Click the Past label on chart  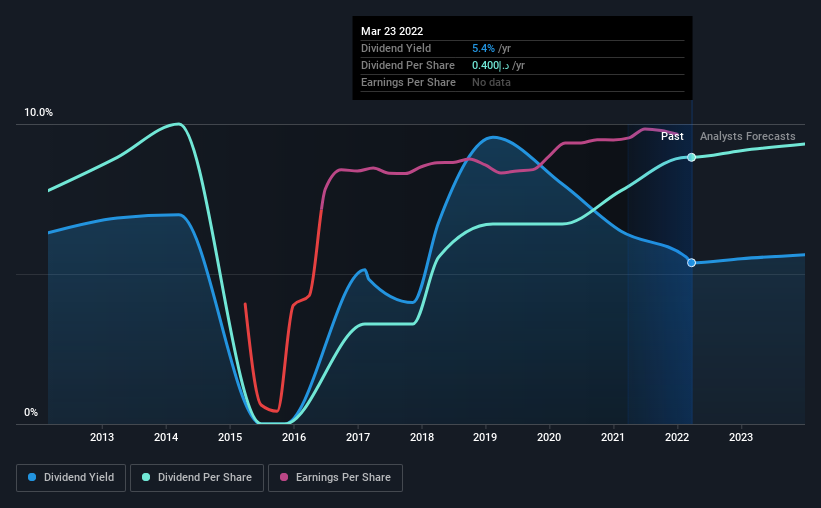672,136
